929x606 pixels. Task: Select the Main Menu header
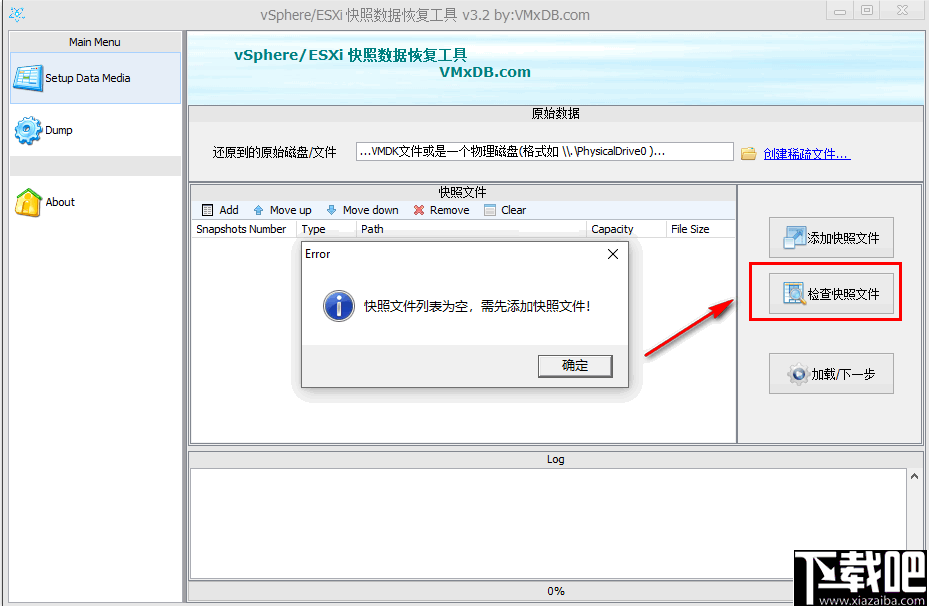point(94,42)
